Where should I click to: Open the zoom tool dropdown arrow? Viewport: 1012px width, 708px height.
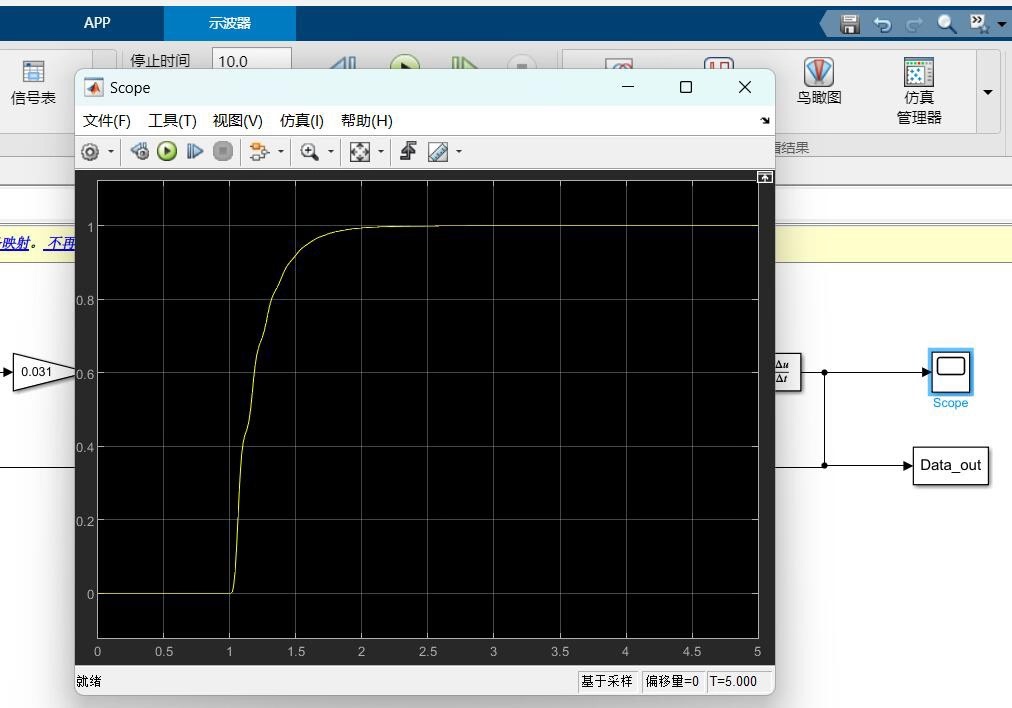click(x=331, y=152)
